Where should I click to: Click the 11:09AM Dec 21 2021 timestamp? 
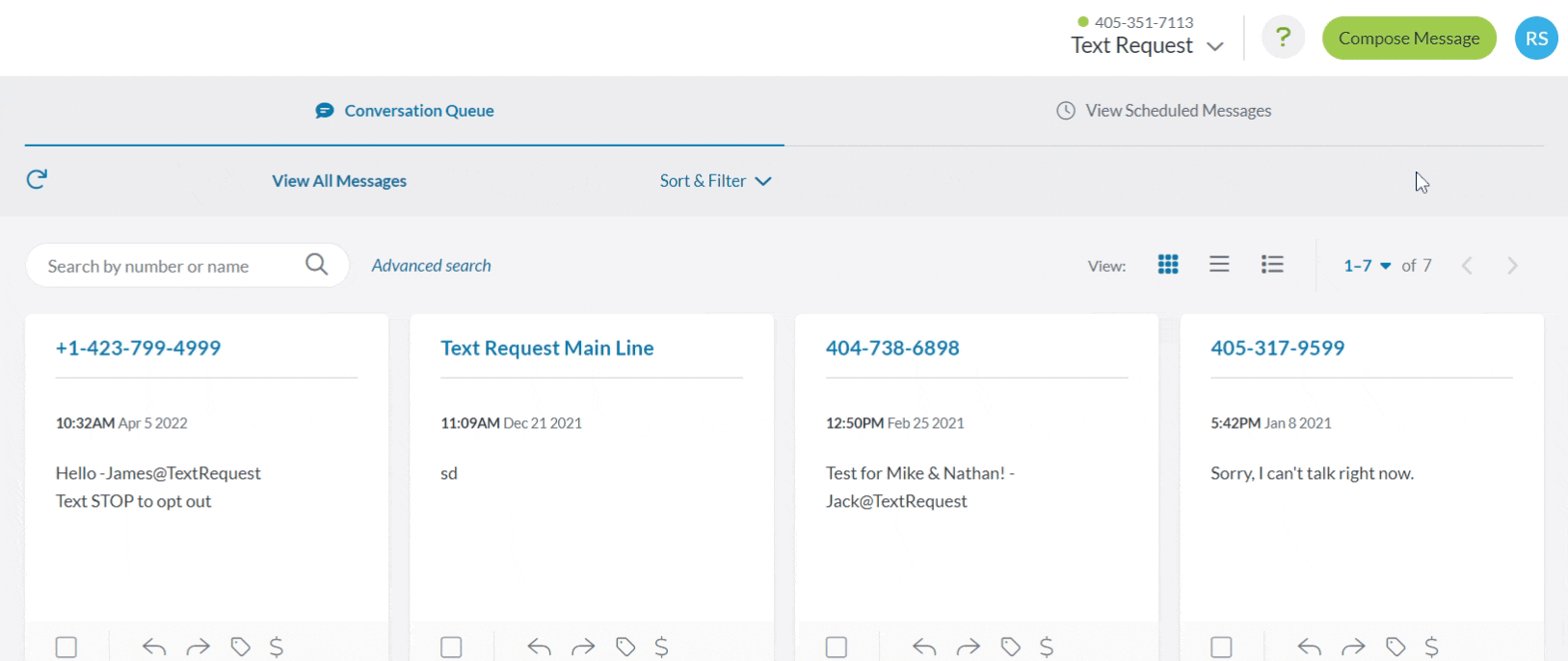pyautogui.click(x=511, y=423)
